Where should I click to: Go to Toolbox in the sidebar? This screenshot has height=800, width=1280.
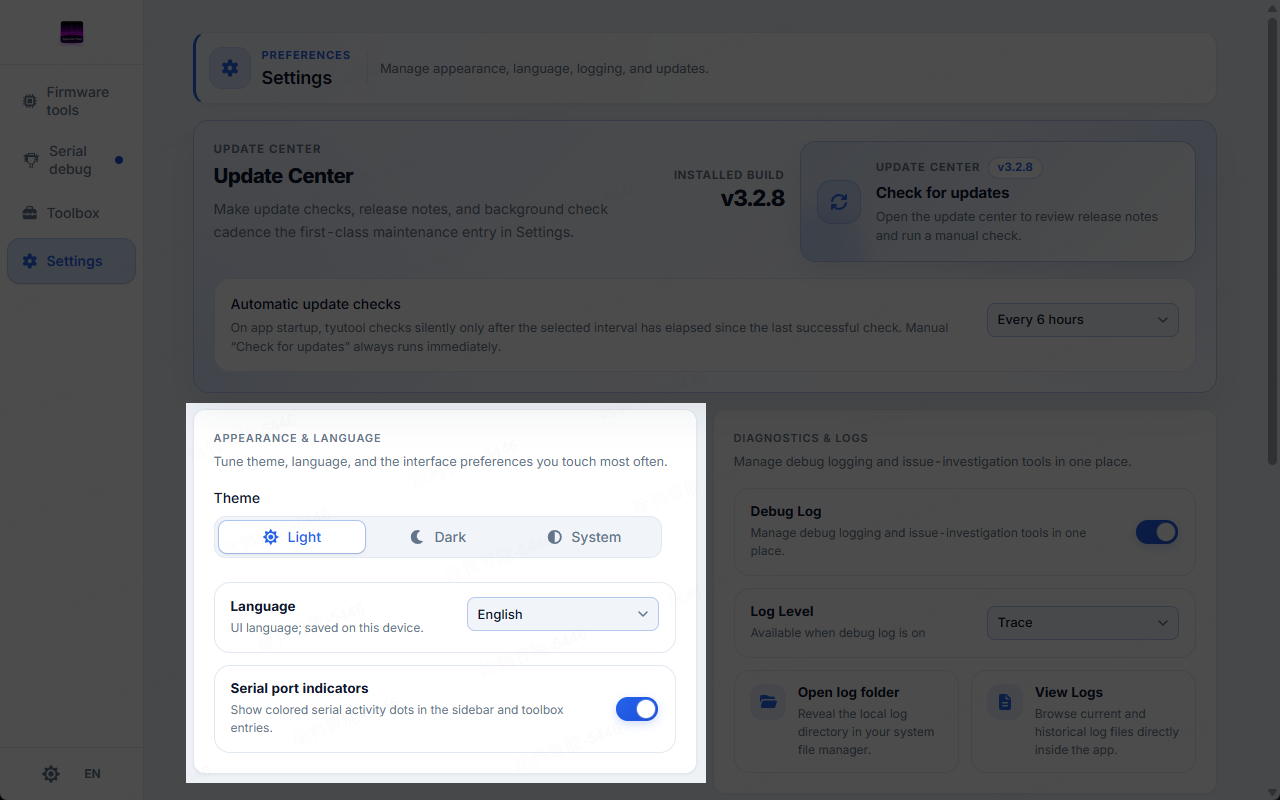point(71,213)
